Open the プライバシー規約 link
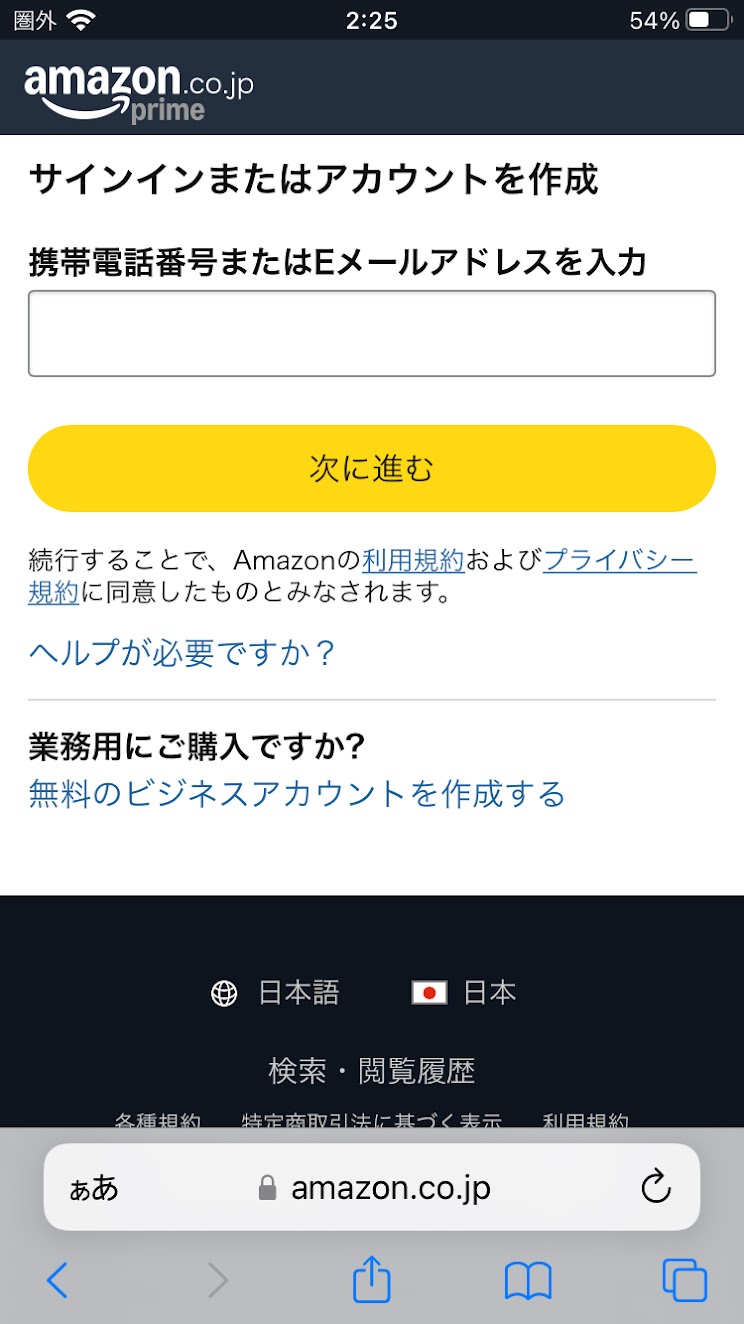 pos(619,560)
